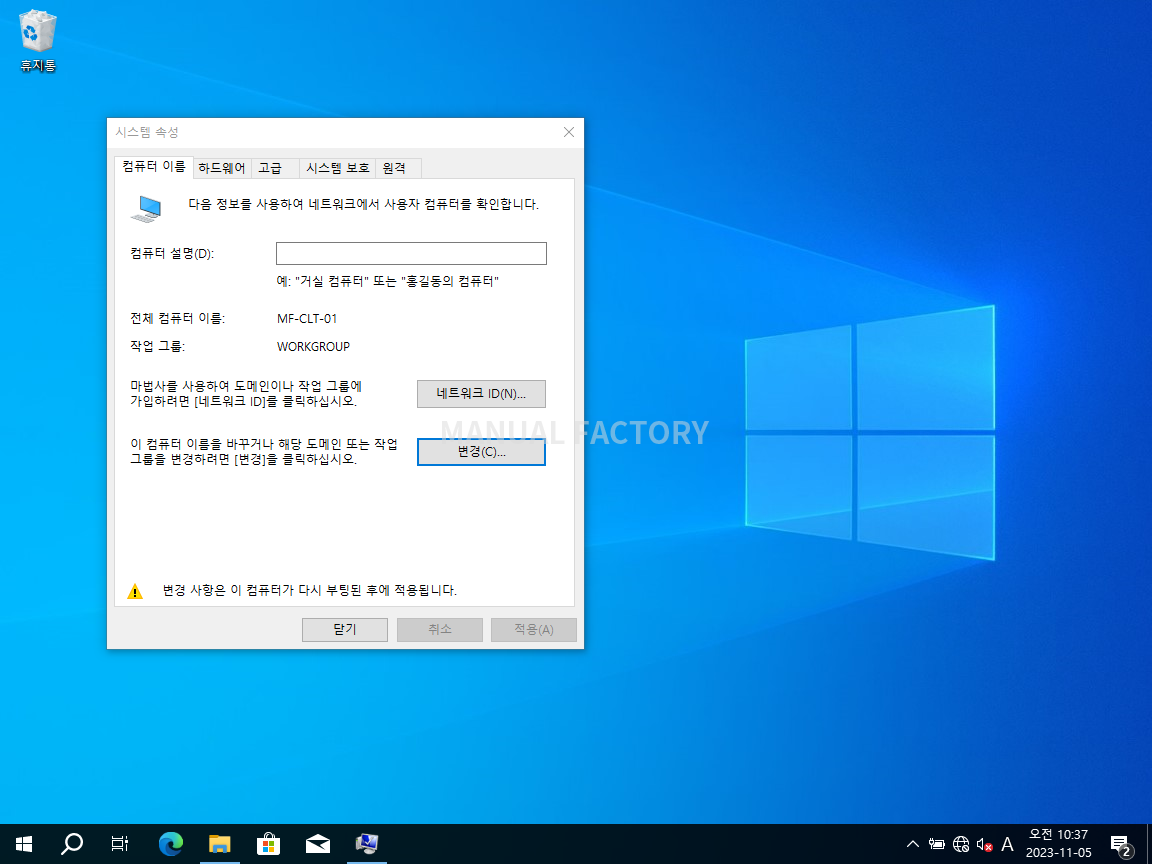Image resolution: width=1152 pixels, height=864 pixels.
Task: Click the Windows Start button
Action: click(24, 844)
